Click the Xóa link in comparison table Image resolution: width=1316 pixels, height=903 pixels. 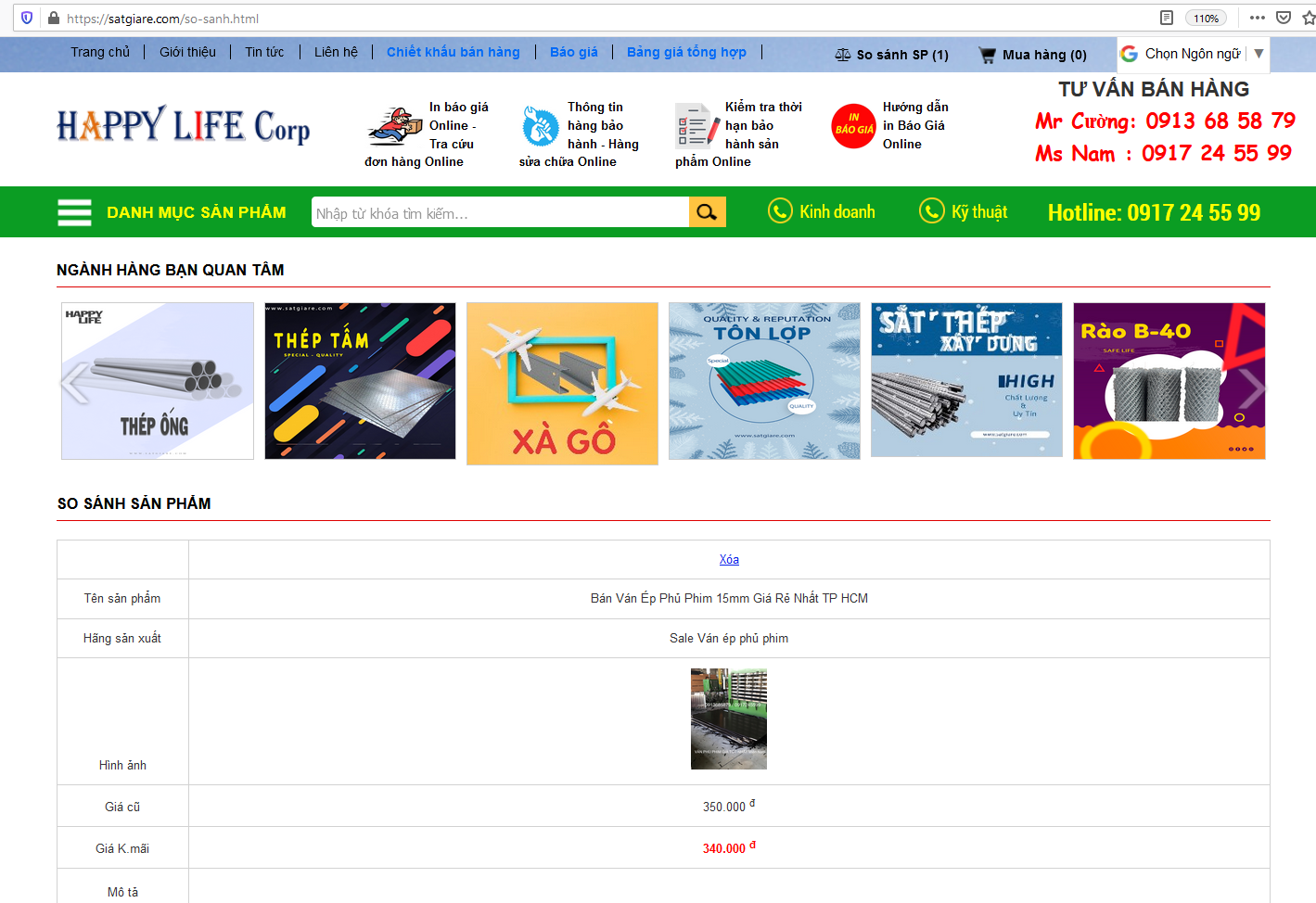click(729, 559)
